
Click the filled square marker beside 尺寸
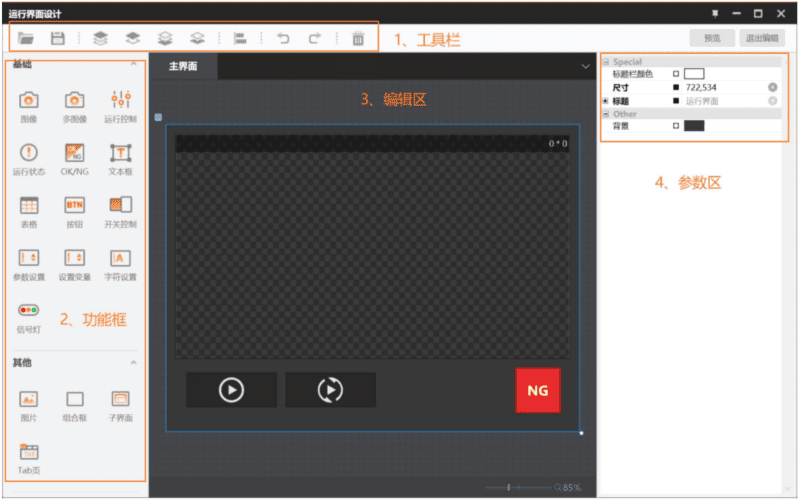point(676,87)
